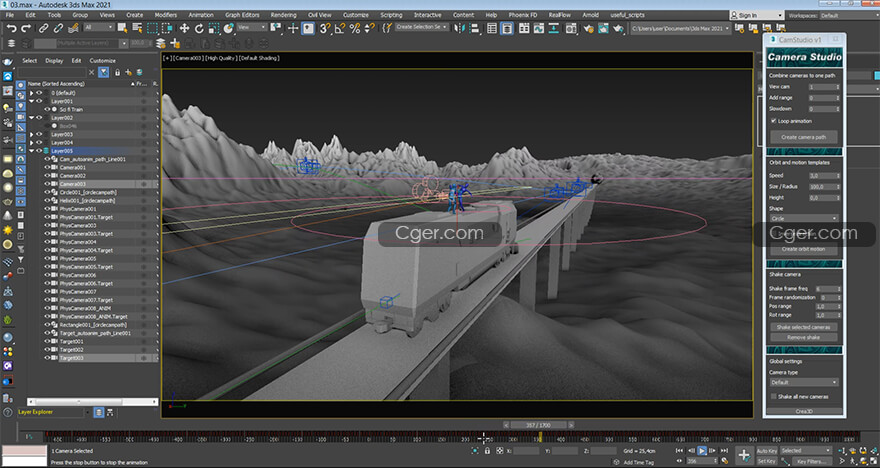The height and width of the screenshot is (468, 880).
Task: Click the Create orbit motion button
Action: point(804,249)
